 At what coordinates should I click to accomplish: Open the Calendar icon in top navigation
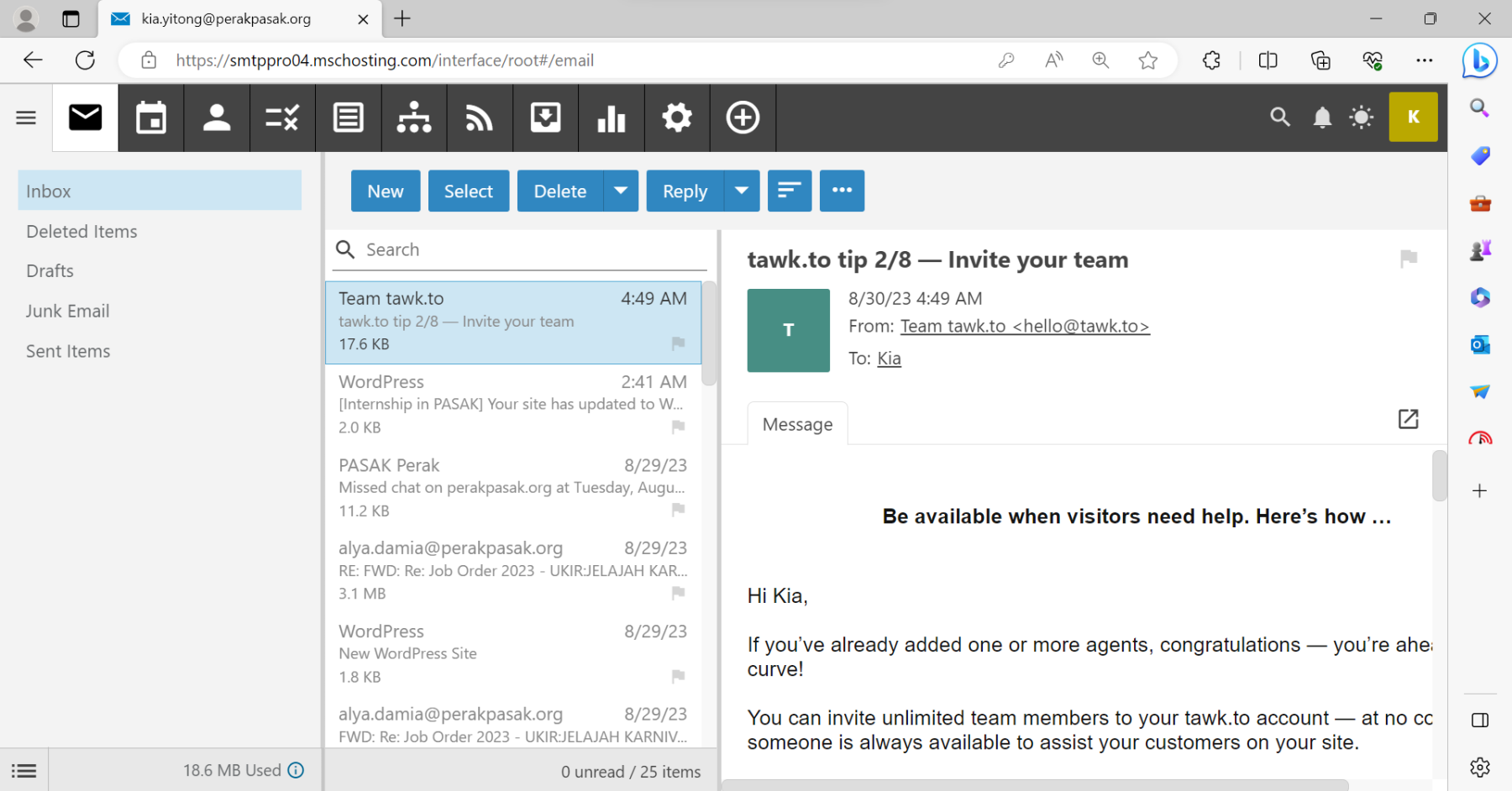pyautogui.click(x=151, y=118)
